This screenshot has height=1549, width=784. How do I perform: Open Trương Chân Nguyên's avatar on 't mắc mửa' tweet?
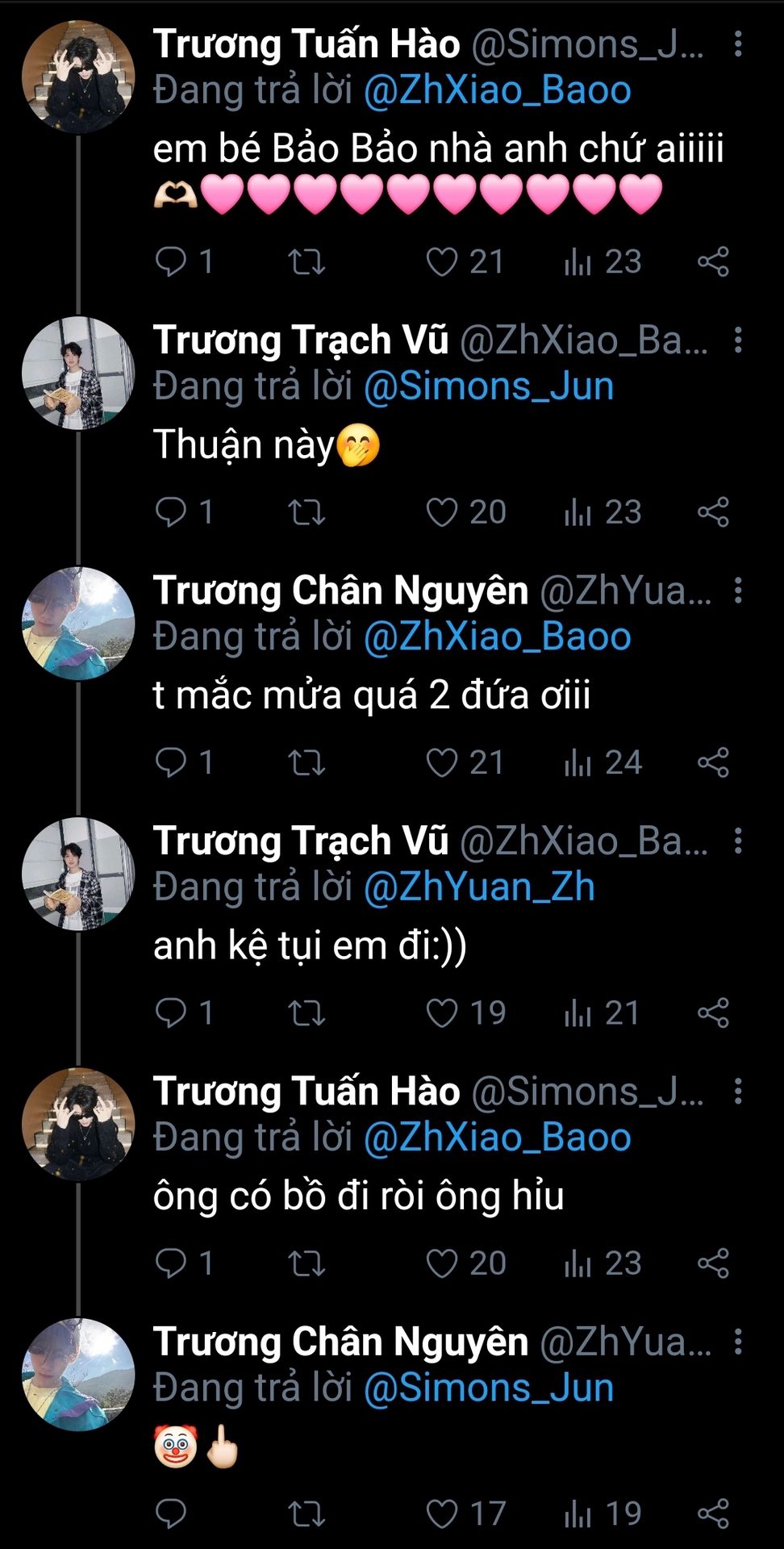pyautogui.click(x=78, y=624)
